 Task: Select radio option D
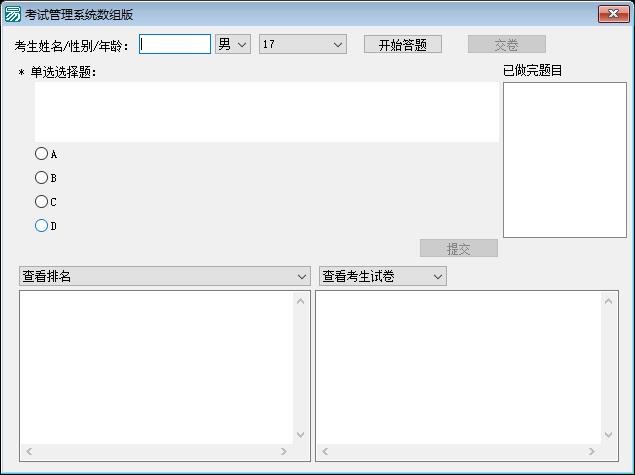click(x=46, y=226)
